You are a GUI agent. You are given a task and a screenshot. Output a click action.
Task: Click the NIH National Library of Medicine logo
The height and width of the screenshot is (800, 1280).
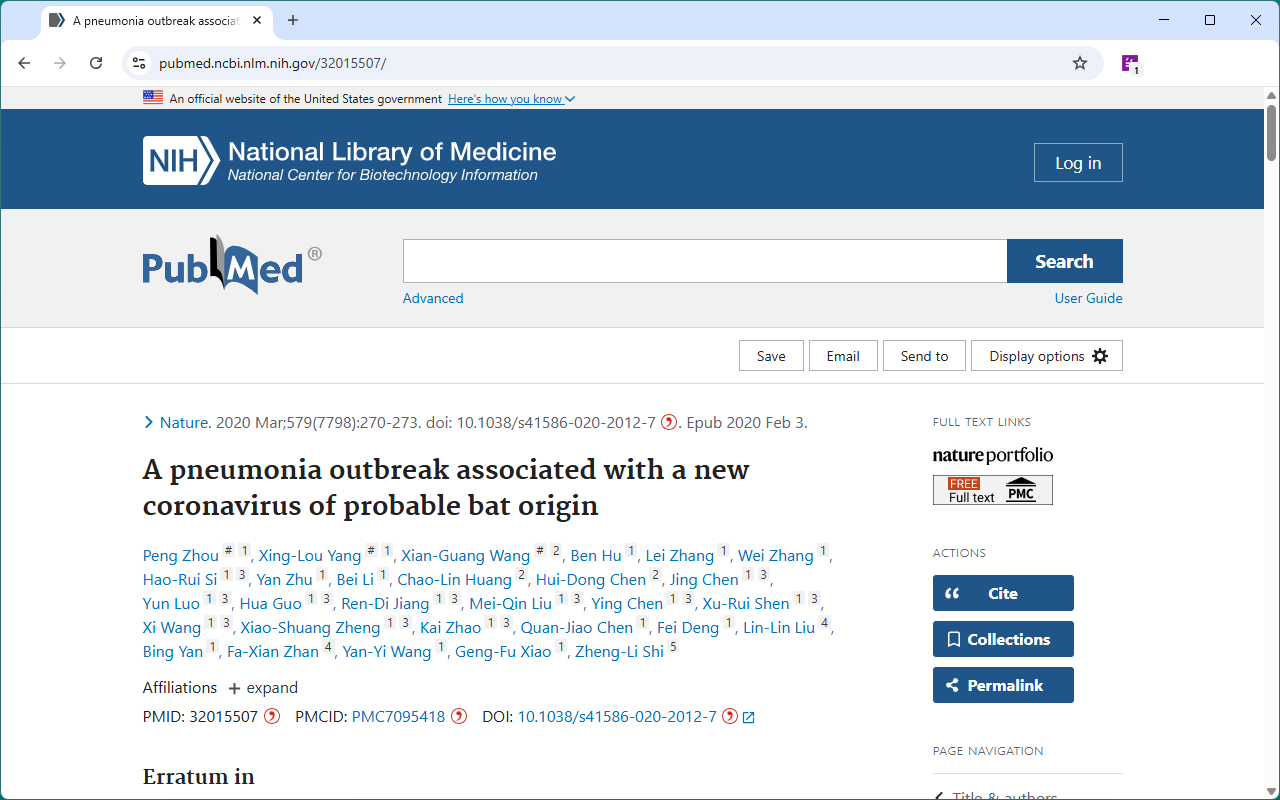click(x=349, y=161)
